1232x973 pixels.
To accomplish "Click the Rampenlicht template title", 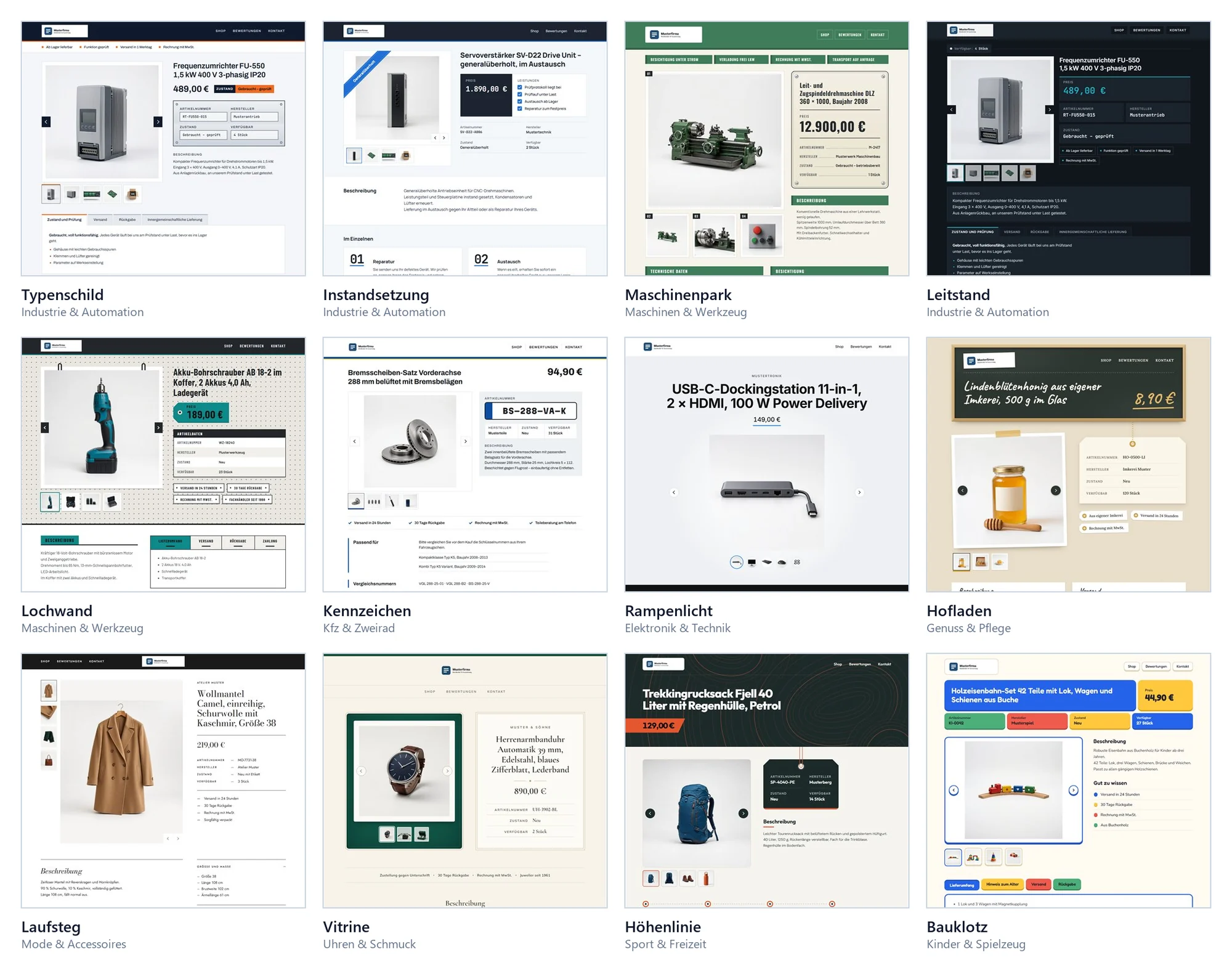I will tap(669, 611).
